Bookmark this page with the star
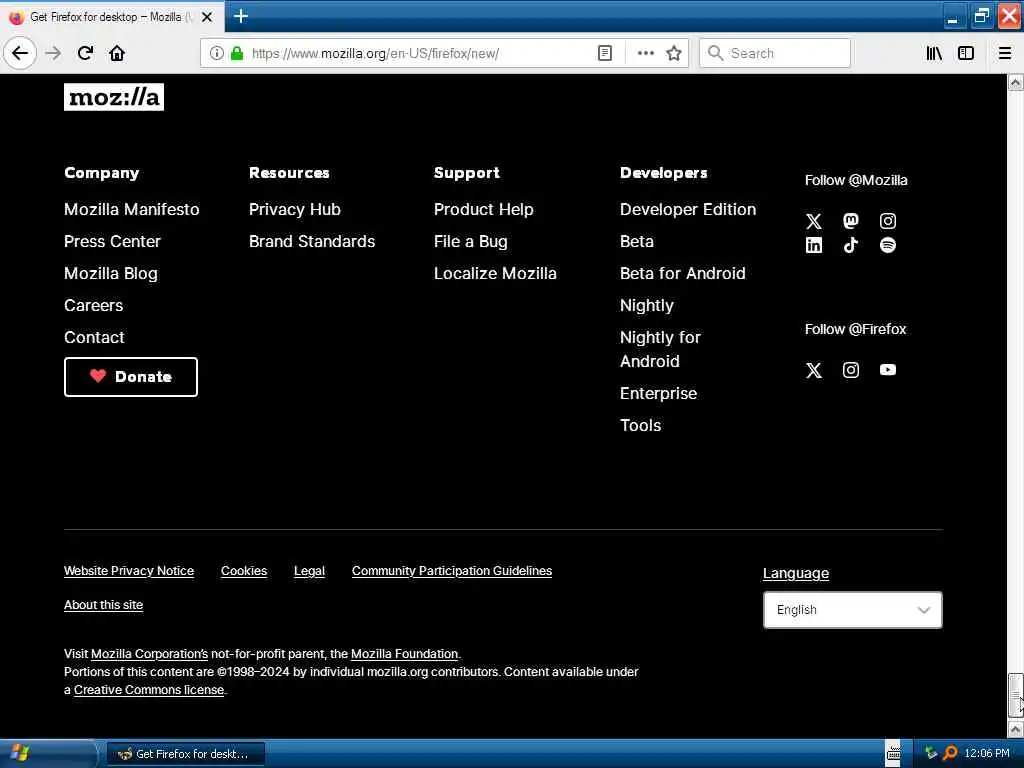1024x768 pixels. pyautogui.click(x=674, y=53)
